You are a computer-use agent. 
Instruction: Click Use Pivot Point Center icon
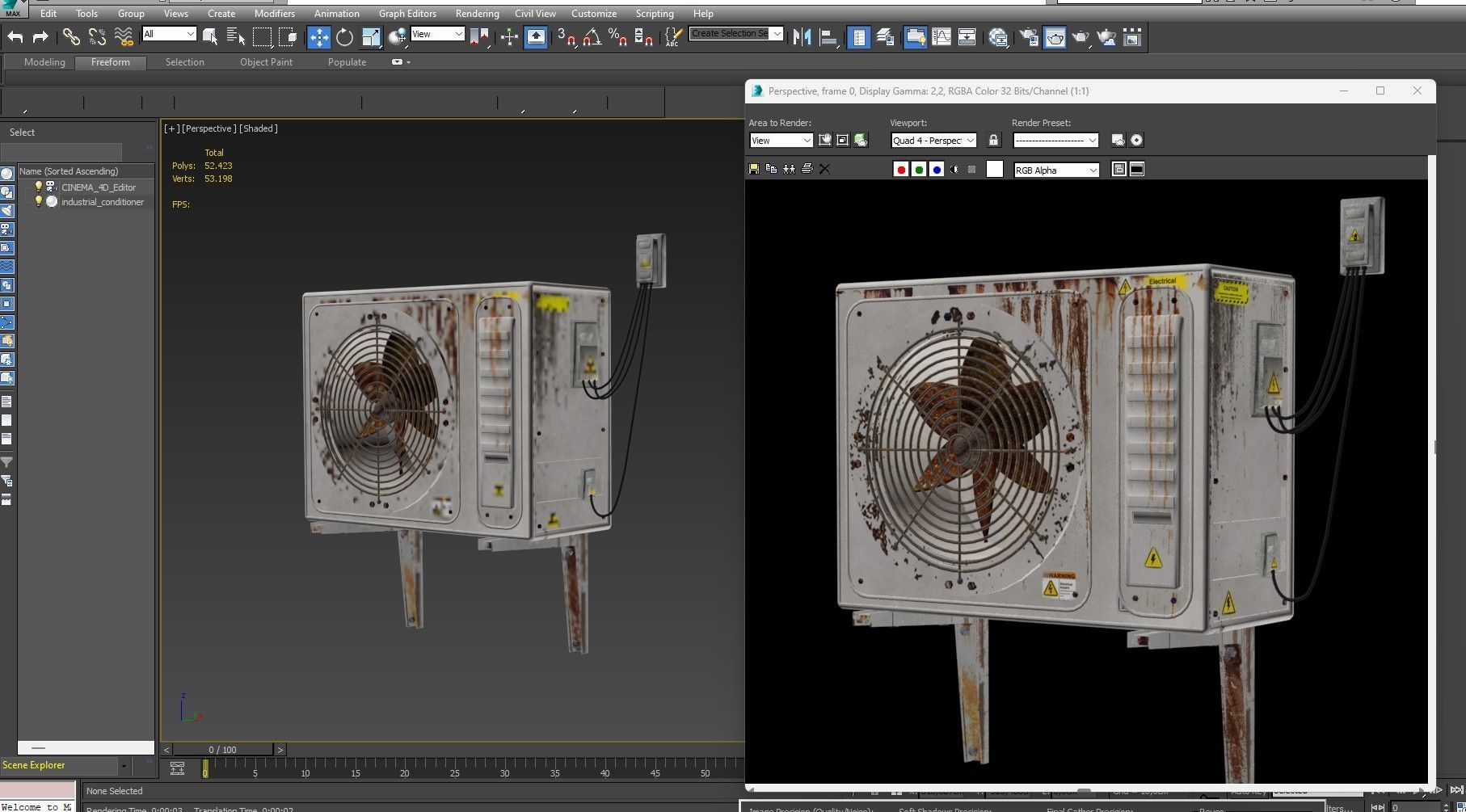point(479,37)
